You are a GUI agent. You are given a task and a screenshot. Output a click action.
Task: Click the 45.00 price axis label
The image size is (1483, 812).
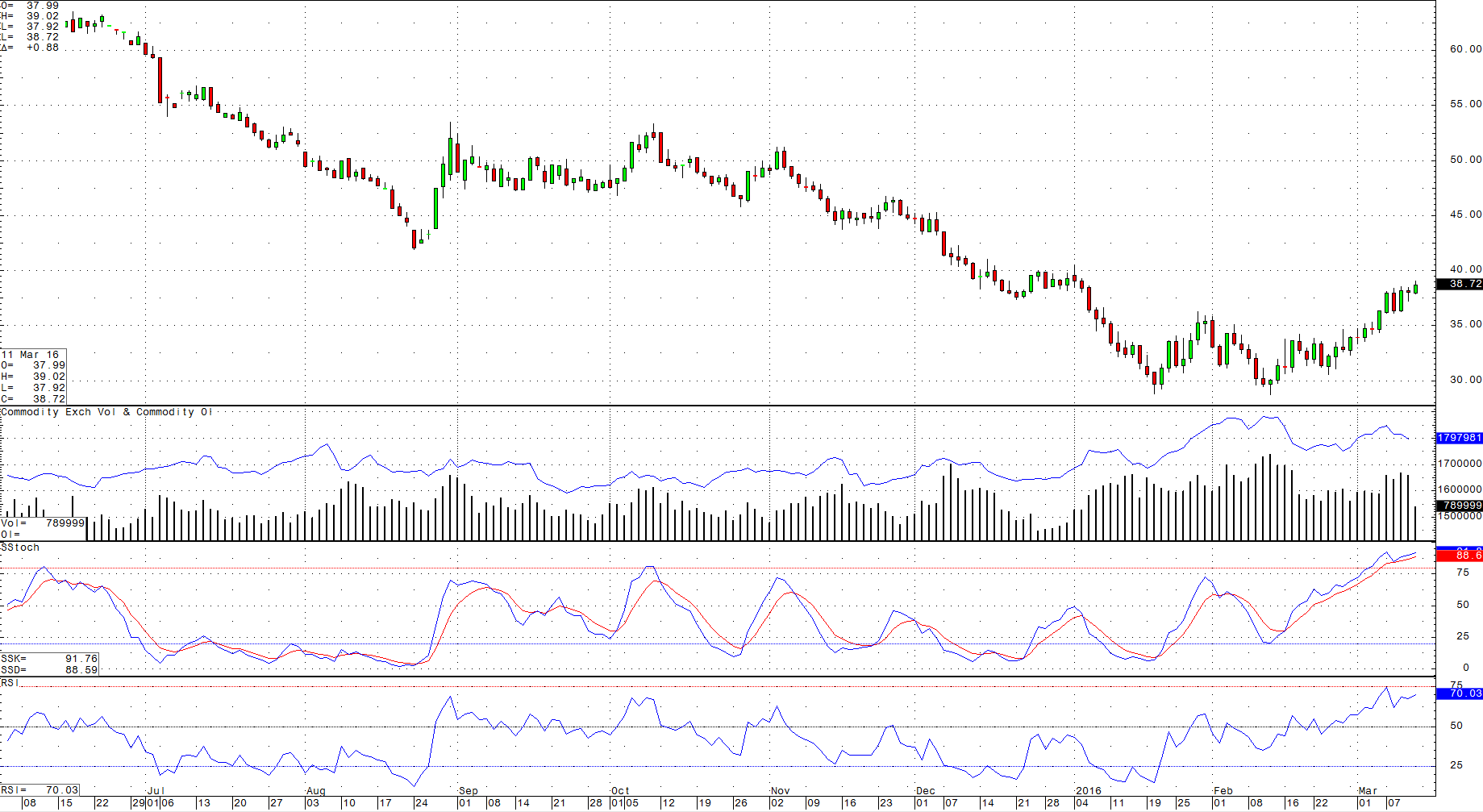[1465, 214]
